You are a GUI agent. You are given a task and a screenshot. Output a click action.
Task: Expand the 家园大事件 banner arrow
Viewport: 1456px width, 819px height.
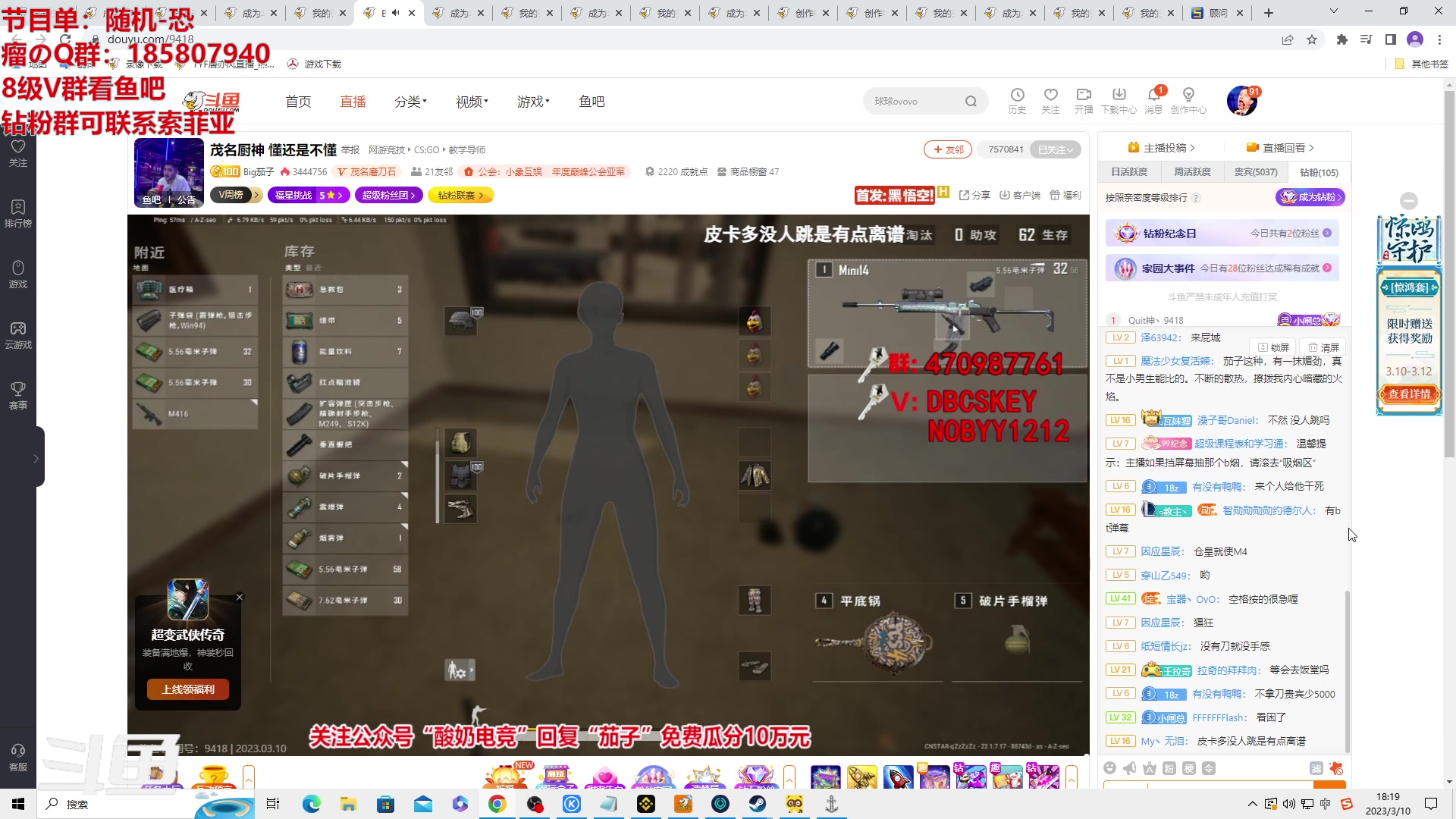point(1327,268)
